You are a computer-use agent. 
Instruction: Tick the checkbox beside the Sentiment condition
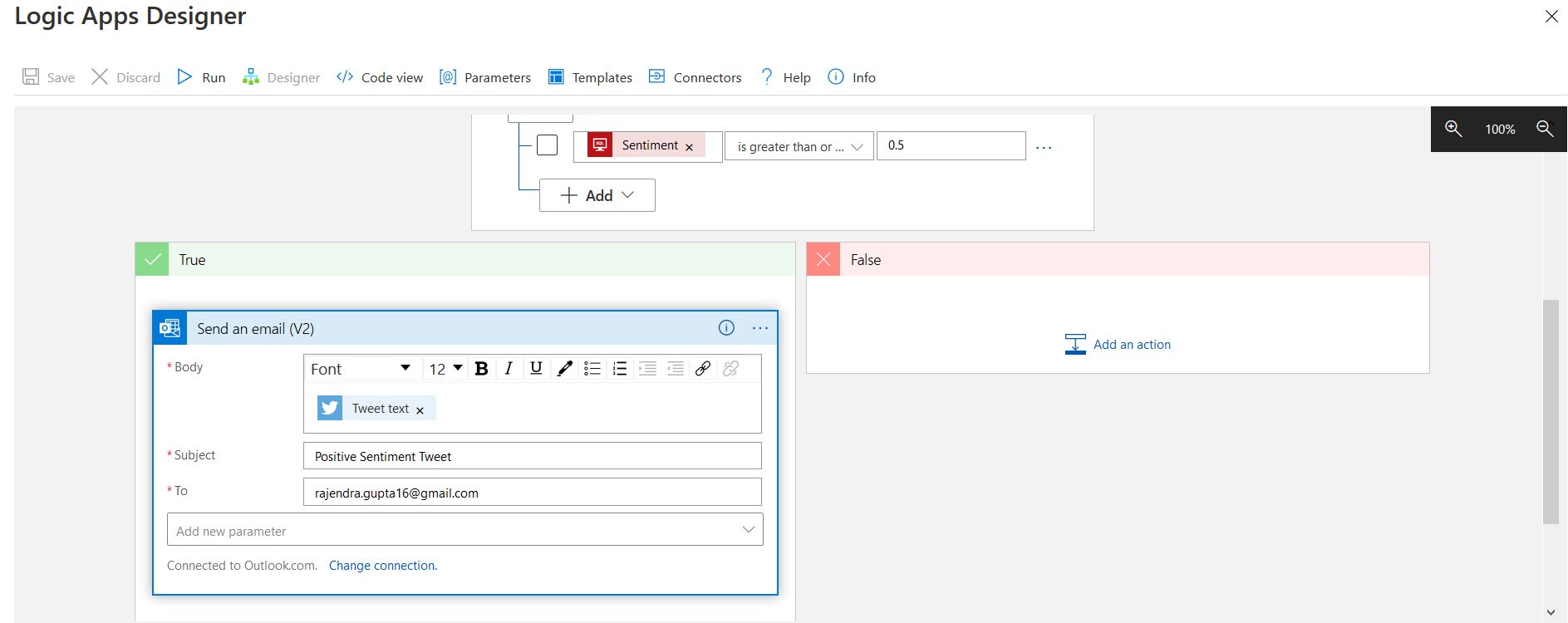click(548, 145)
